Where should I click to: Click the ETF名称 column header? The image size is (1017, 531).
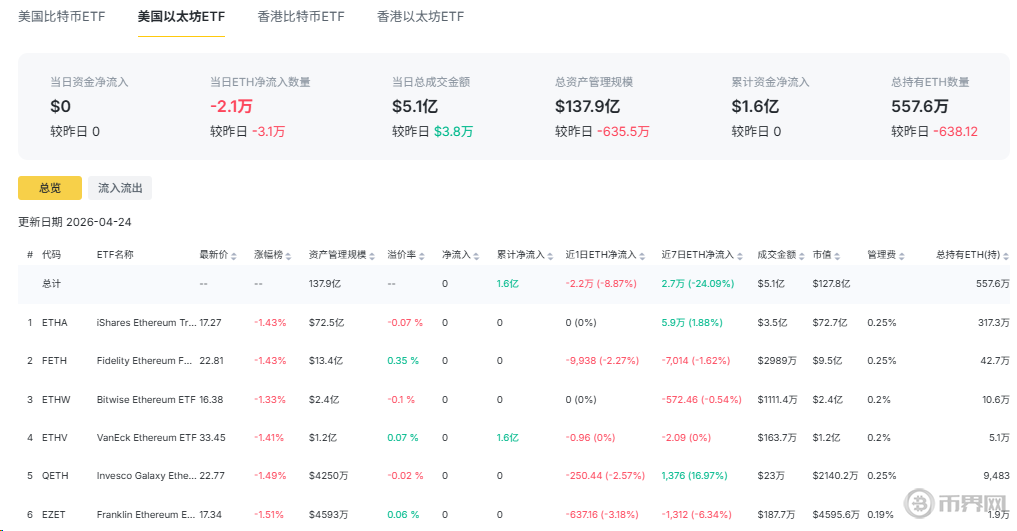115,255
